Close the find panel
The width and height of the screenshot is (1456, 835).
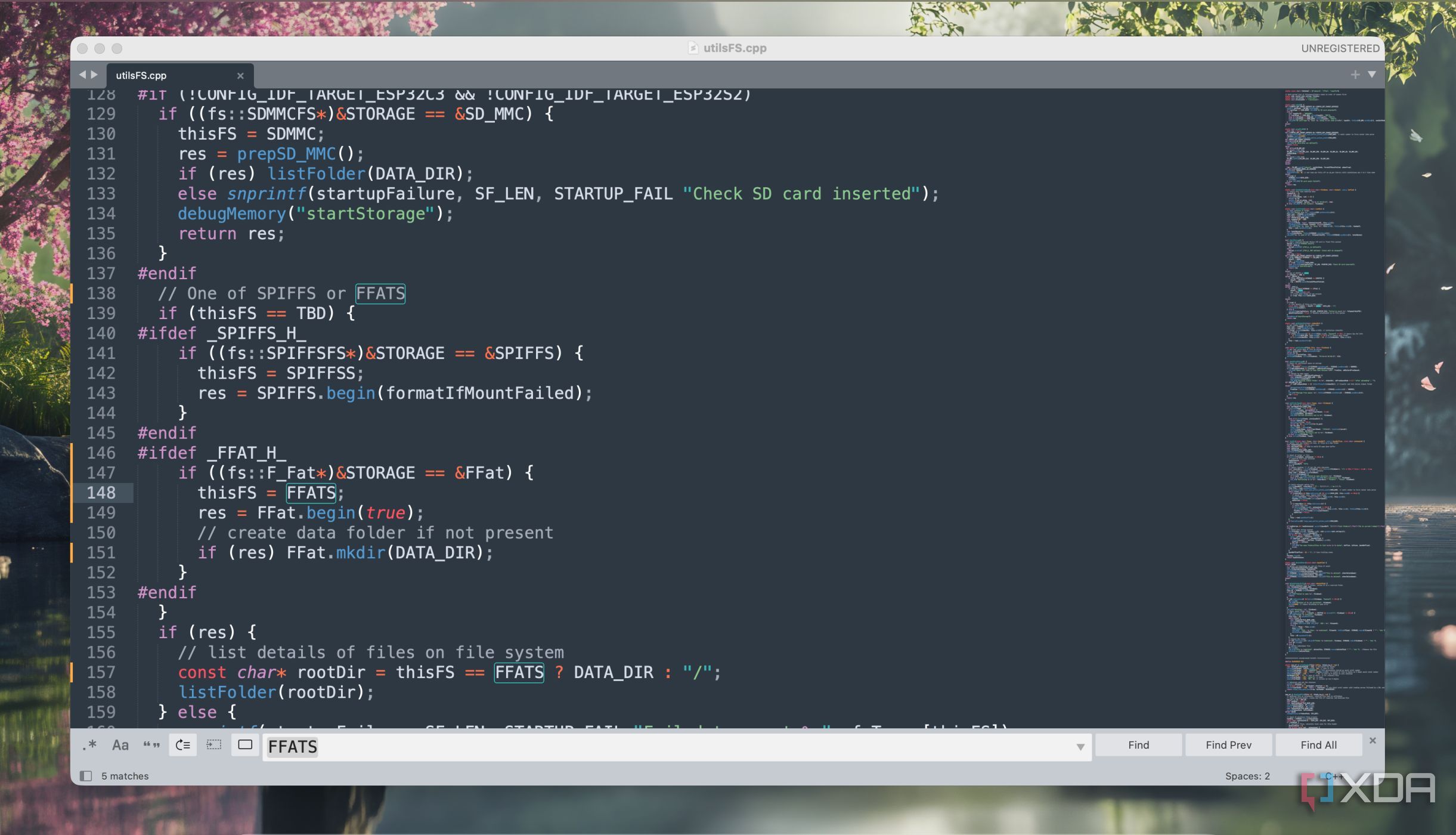click(1373, 740)
